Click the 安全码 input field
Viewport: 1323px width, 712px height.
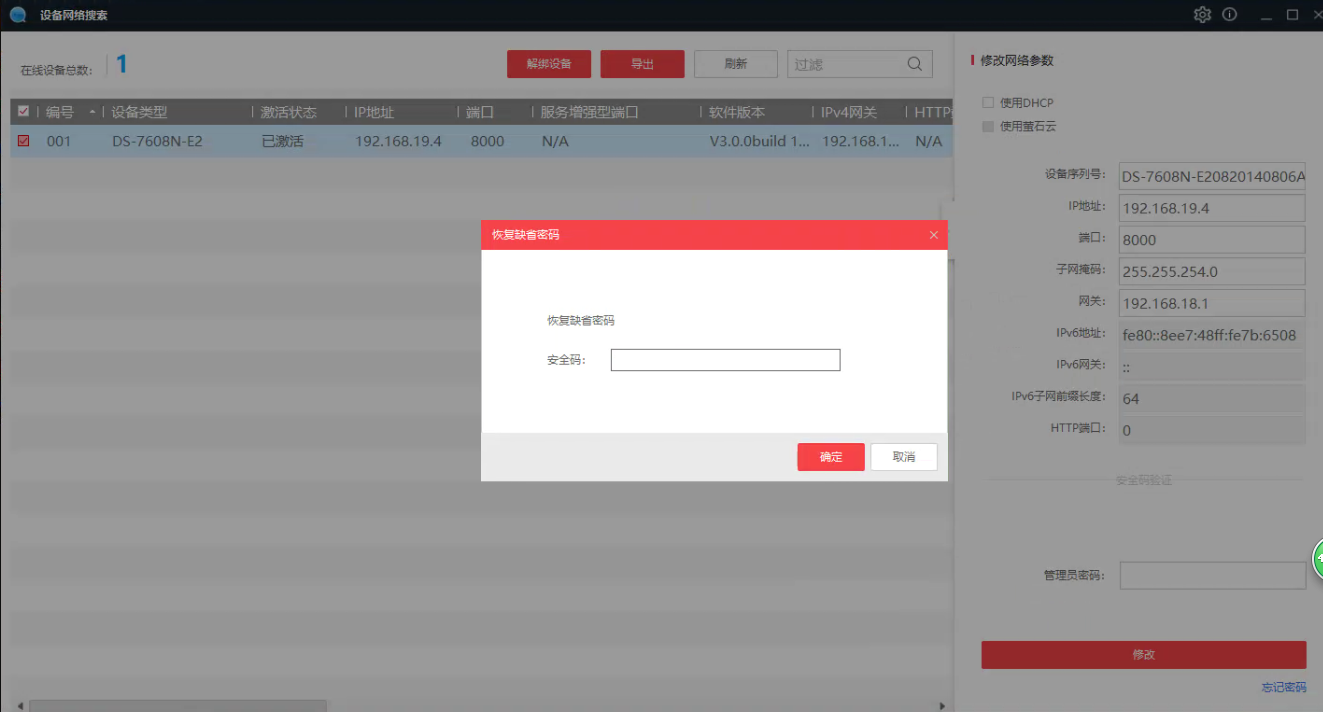click(x=725, y=360)
